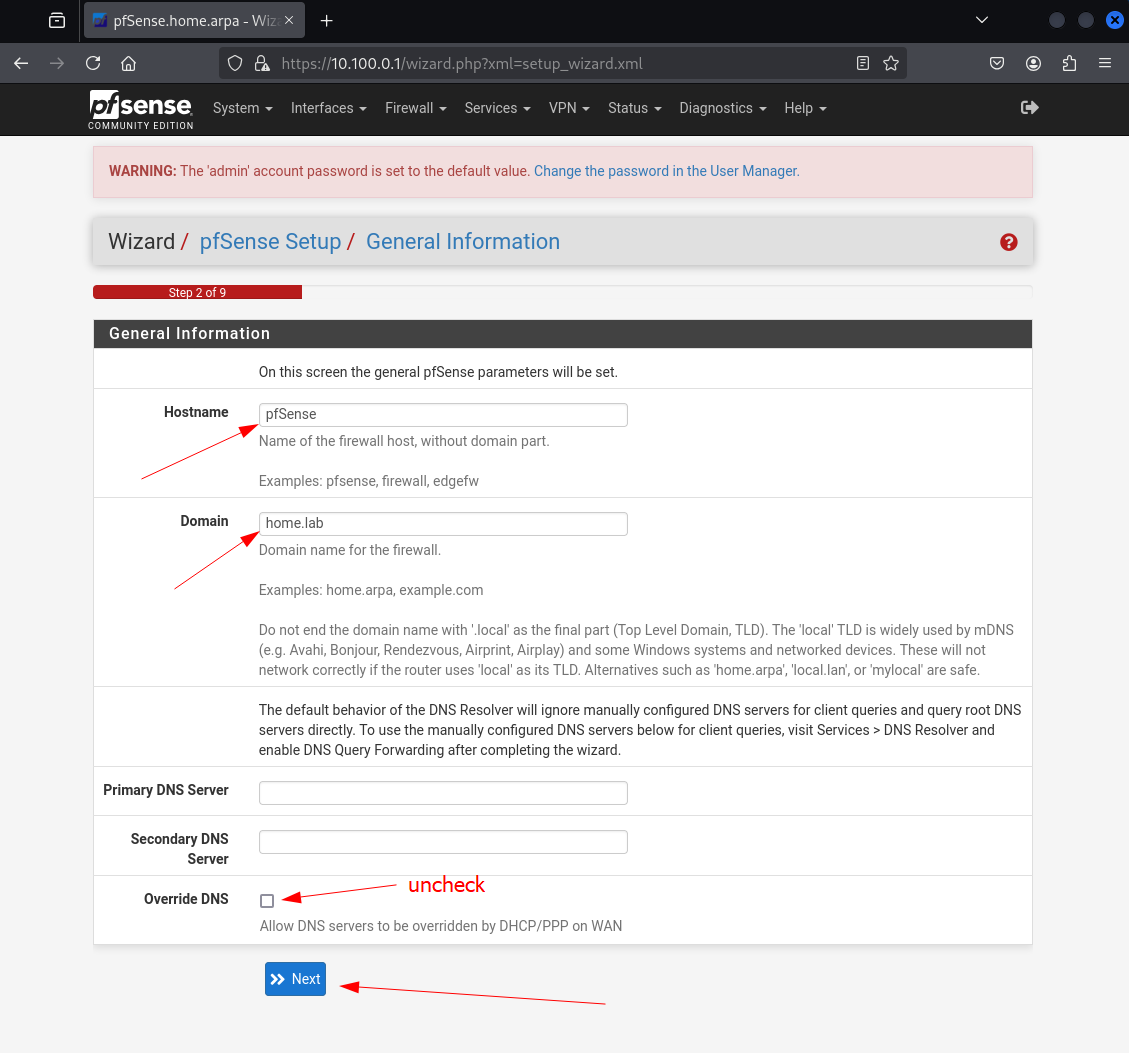Click the General Information breadcrumb link
This screenshot has width=1129, height=1053.
[x=462, y=241]
